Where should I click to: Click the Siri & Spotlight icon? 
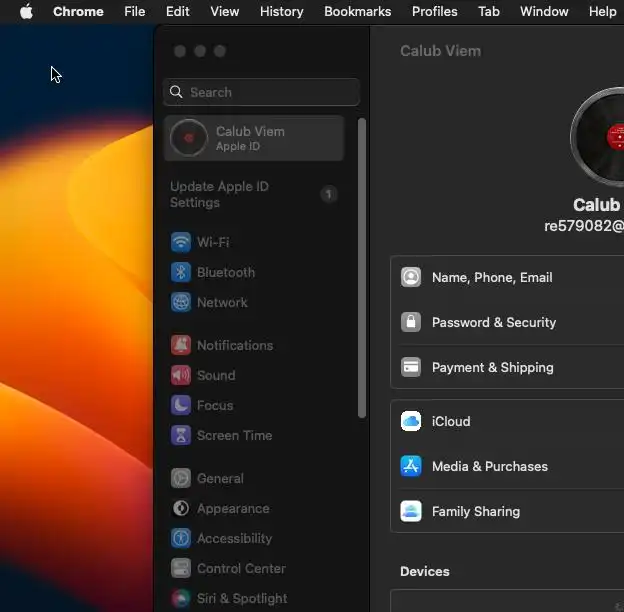coord(181,598)
